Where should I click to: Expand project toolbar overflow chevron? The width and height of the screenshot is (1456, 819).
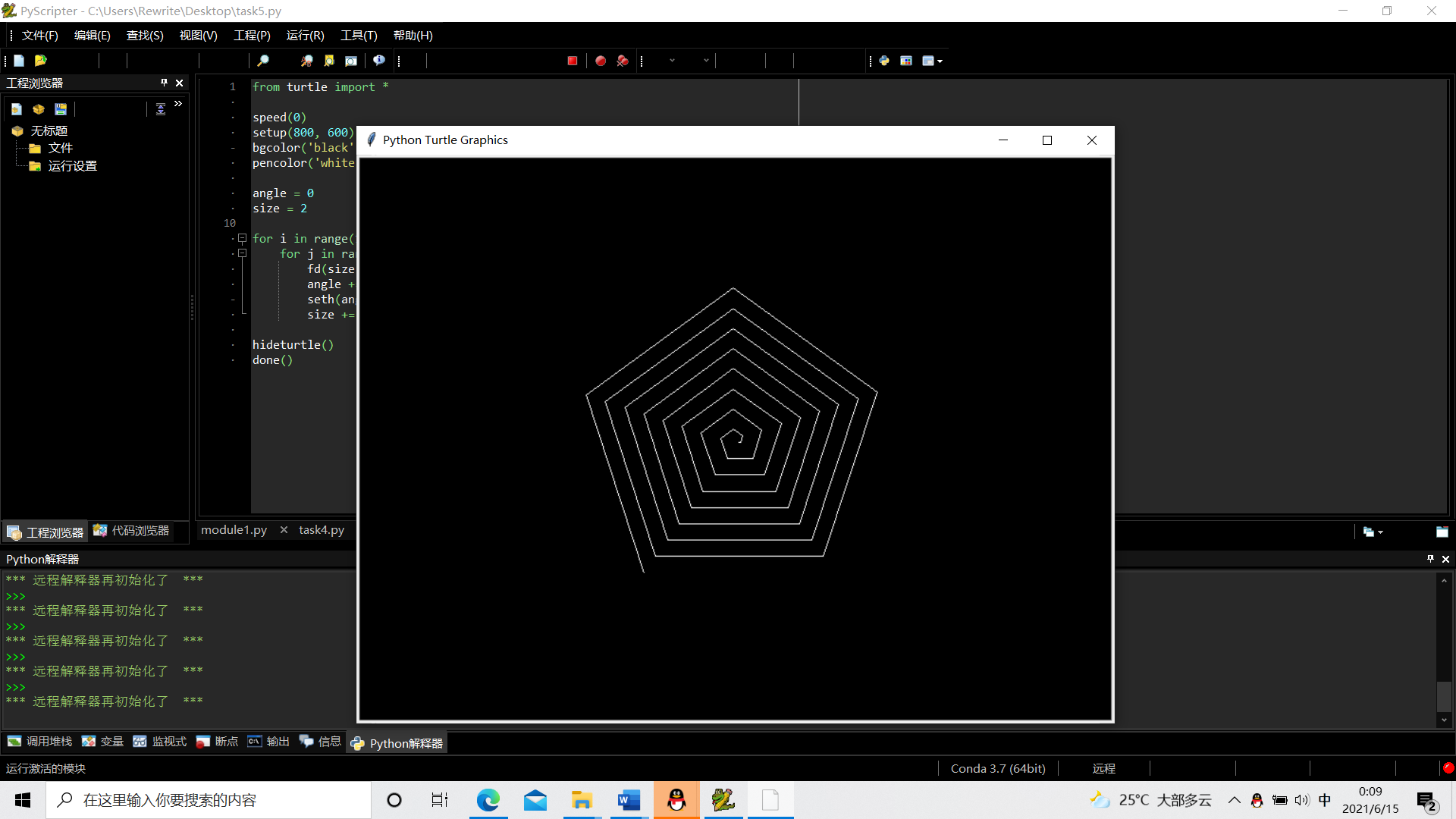tap(178, 104)
